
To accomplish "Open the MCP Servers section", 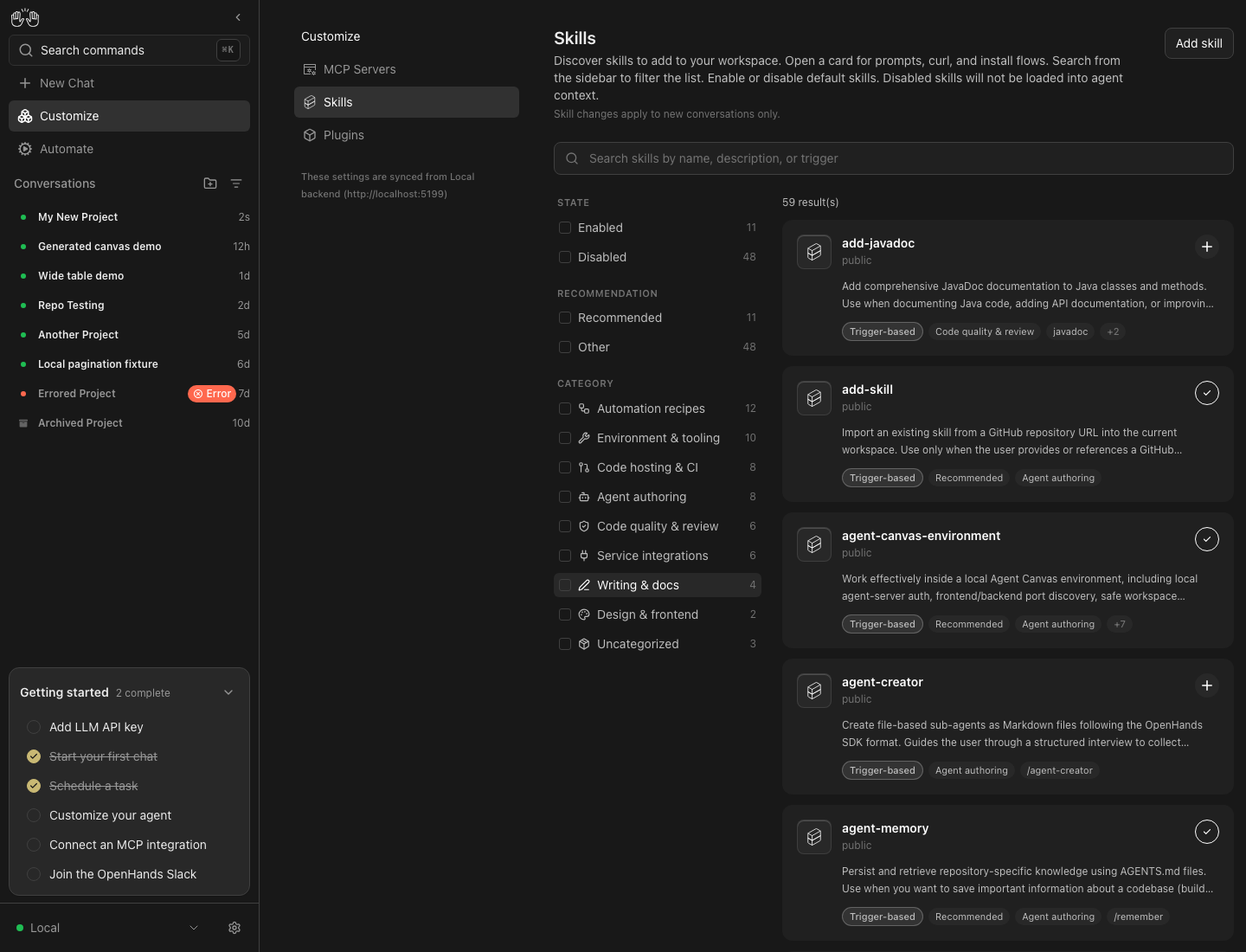I will [x=407, y=69].
